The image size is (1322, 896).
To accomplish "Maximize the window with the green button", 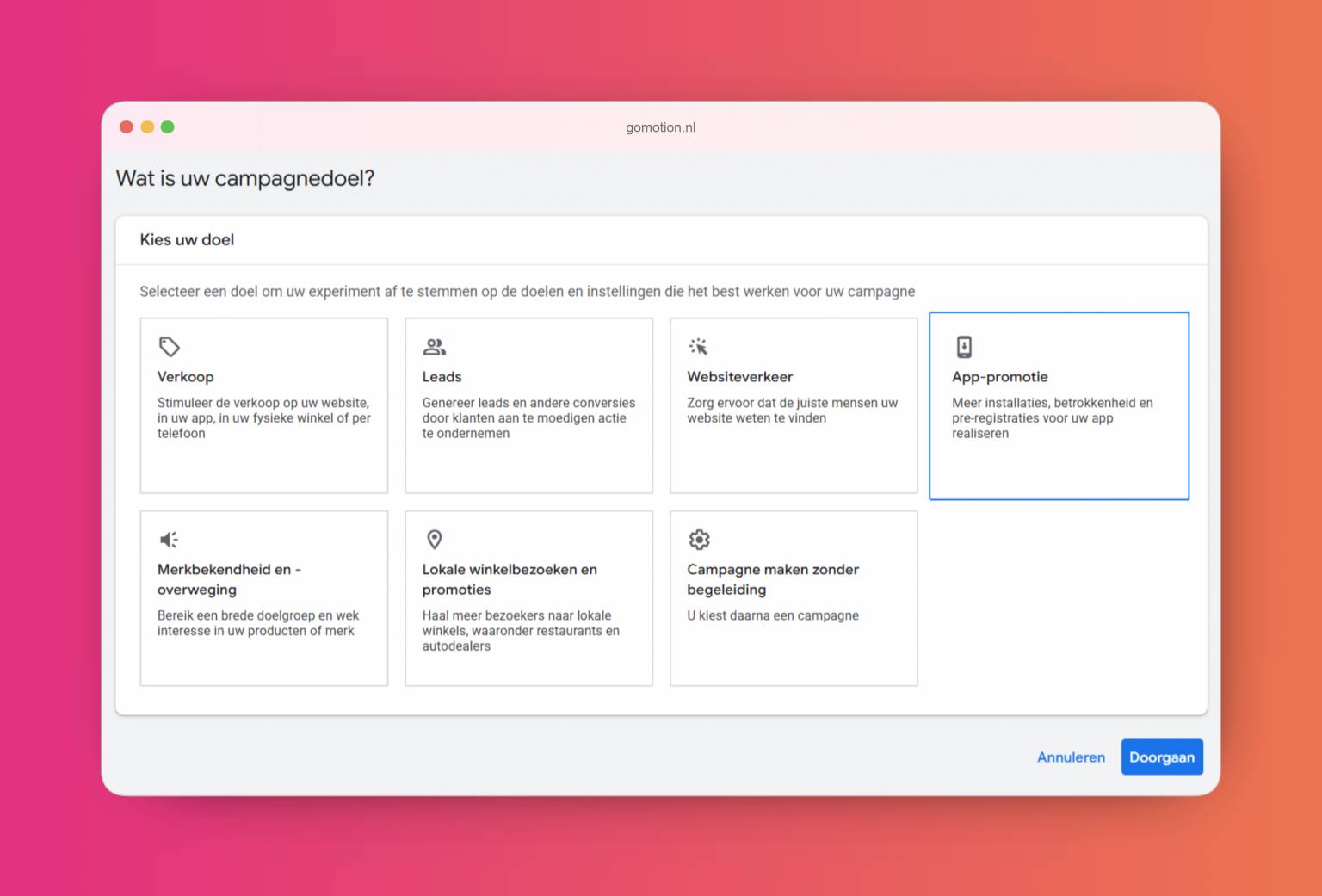I will click(x=168, y=127).
